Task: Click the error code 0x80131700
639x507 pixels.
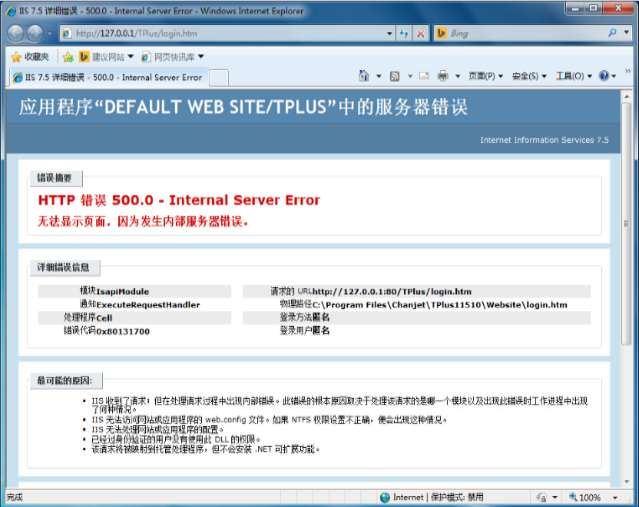Action: [x=123, y=331]
